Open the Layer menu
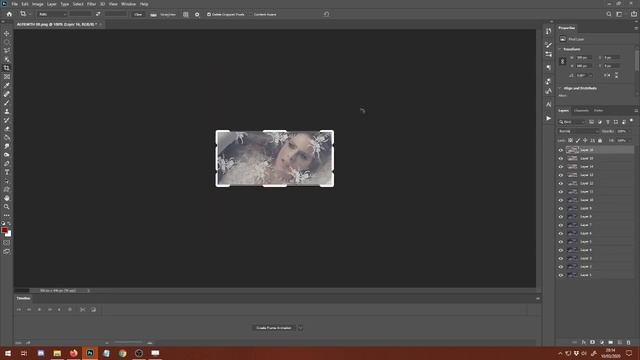640x360 pixels. click(x=51, y=4)
